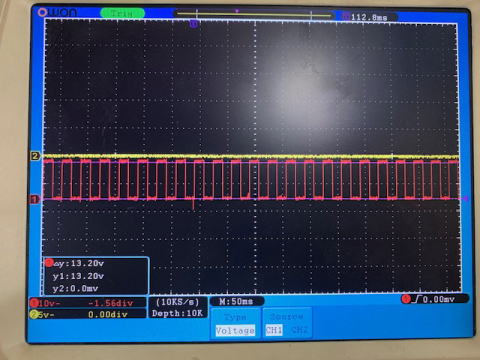This screenshot has width=480, height=360.
Task: Click the trigger level arrow on right edge
Action: tap(465, 199)
